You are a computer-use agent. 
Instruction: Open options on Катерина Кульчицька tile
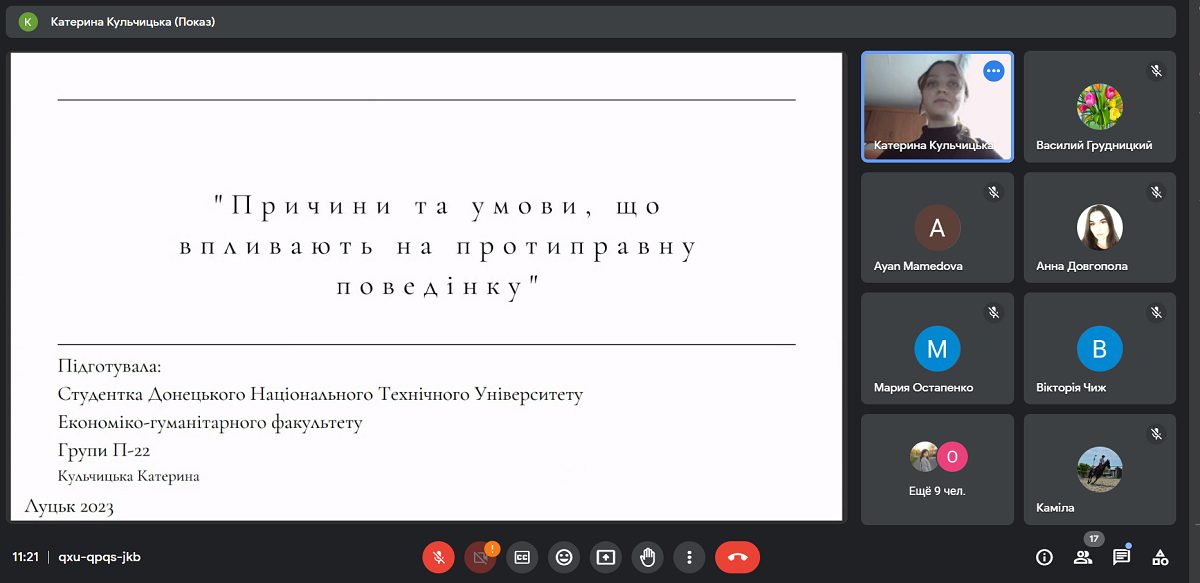[x=993, y=71]
